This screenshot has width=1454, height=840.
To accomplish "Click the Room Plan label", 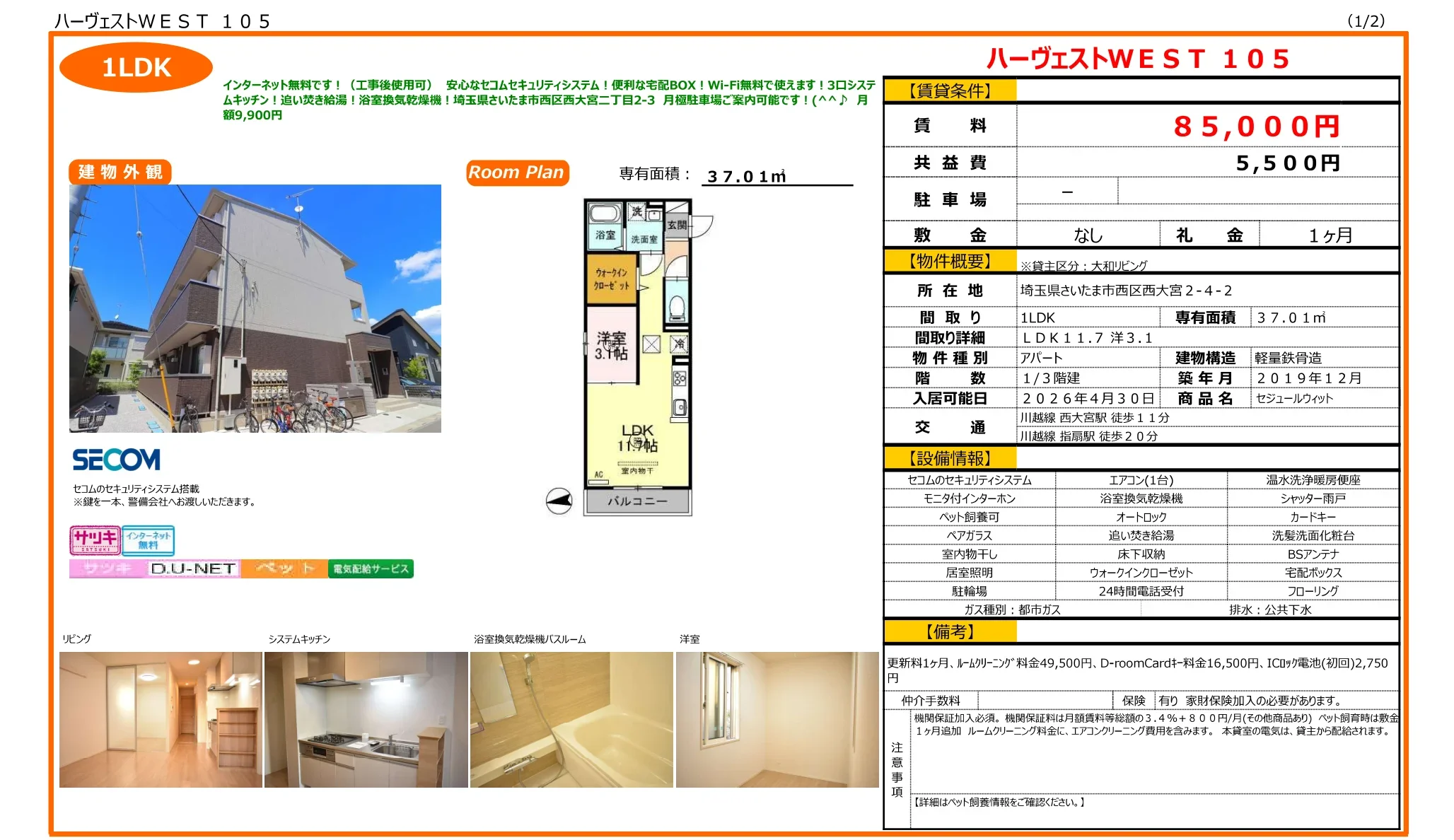I will click(x=516, y=173).
